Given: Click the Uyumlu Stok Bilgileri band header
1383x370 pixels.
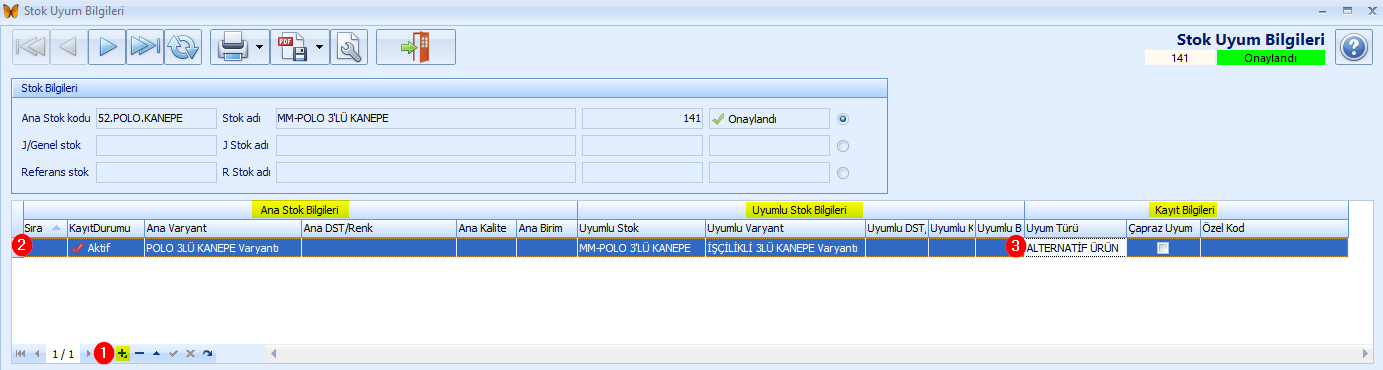Looking at the screenshot, I should [800, 210].
